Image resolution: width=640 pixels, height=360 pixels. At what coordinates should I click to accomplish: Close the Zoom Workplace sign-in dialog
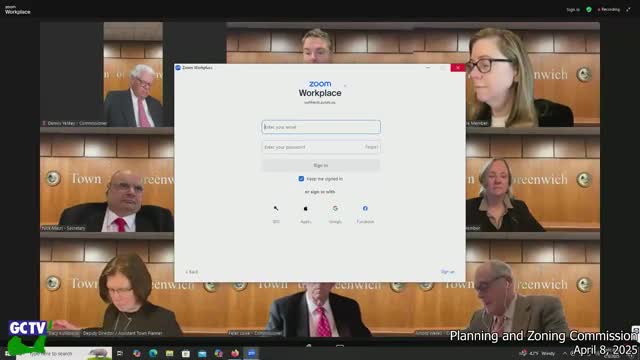tap(458, 68)
